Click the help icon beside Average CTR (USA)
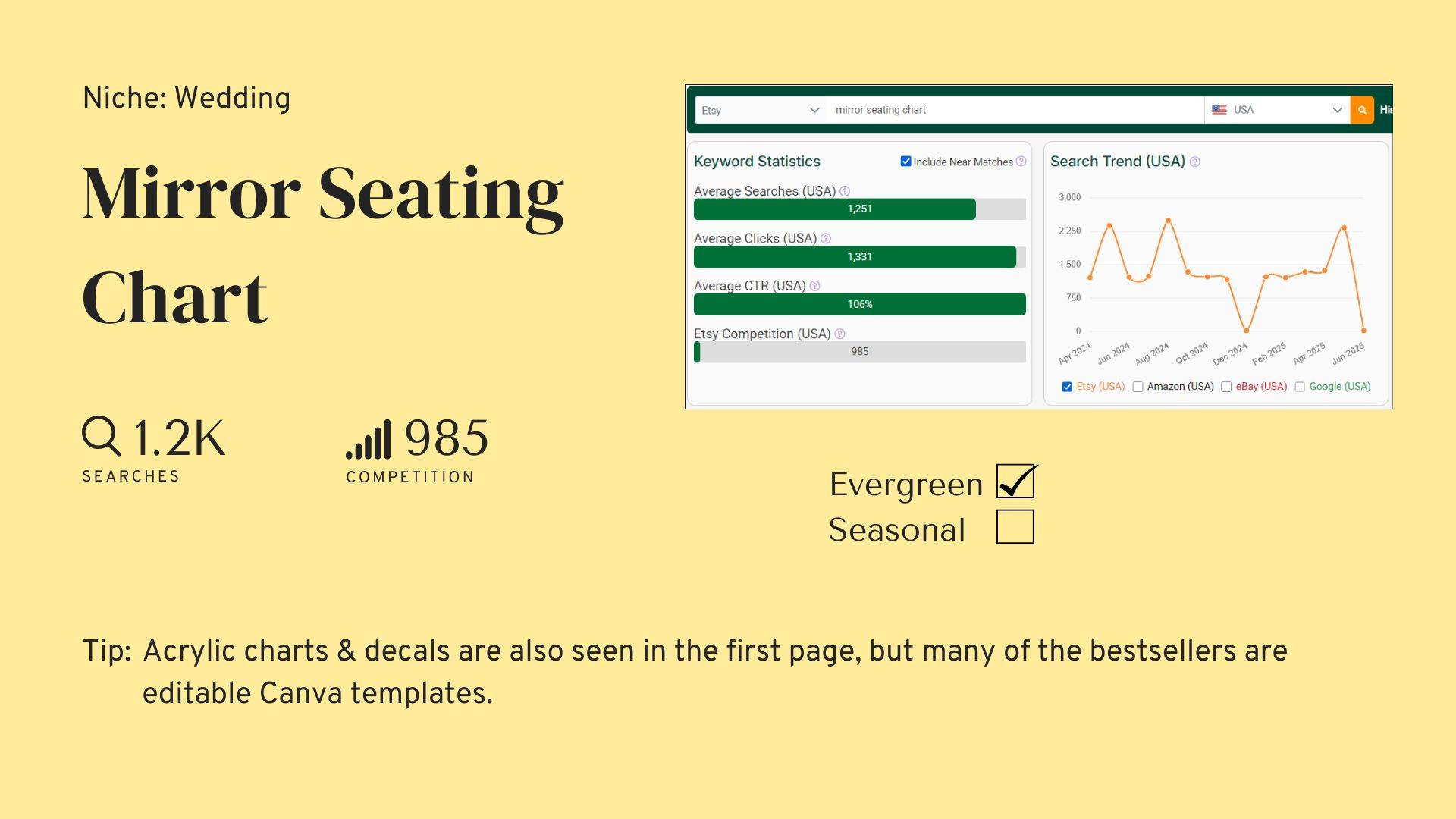The height and width of the screenshot is (819, 1456). click(x=814, y=286)
